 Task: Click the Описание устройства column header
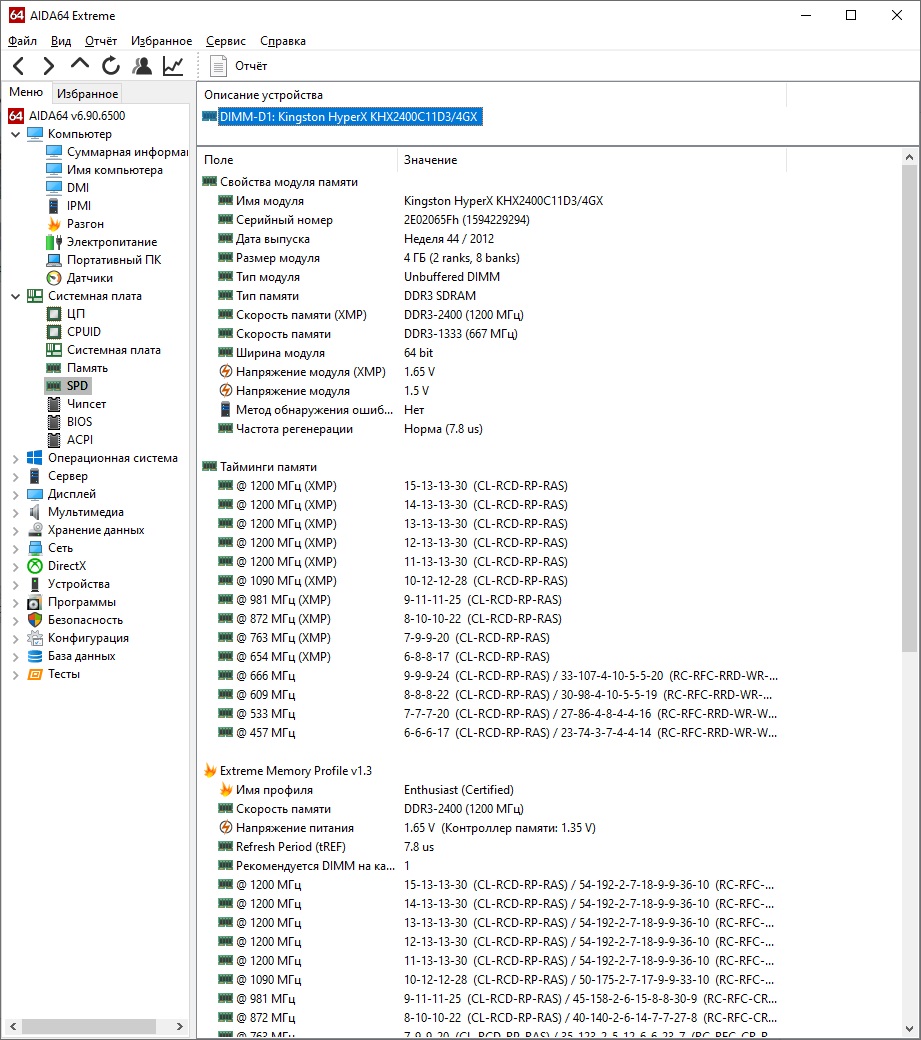coord(491,95)
